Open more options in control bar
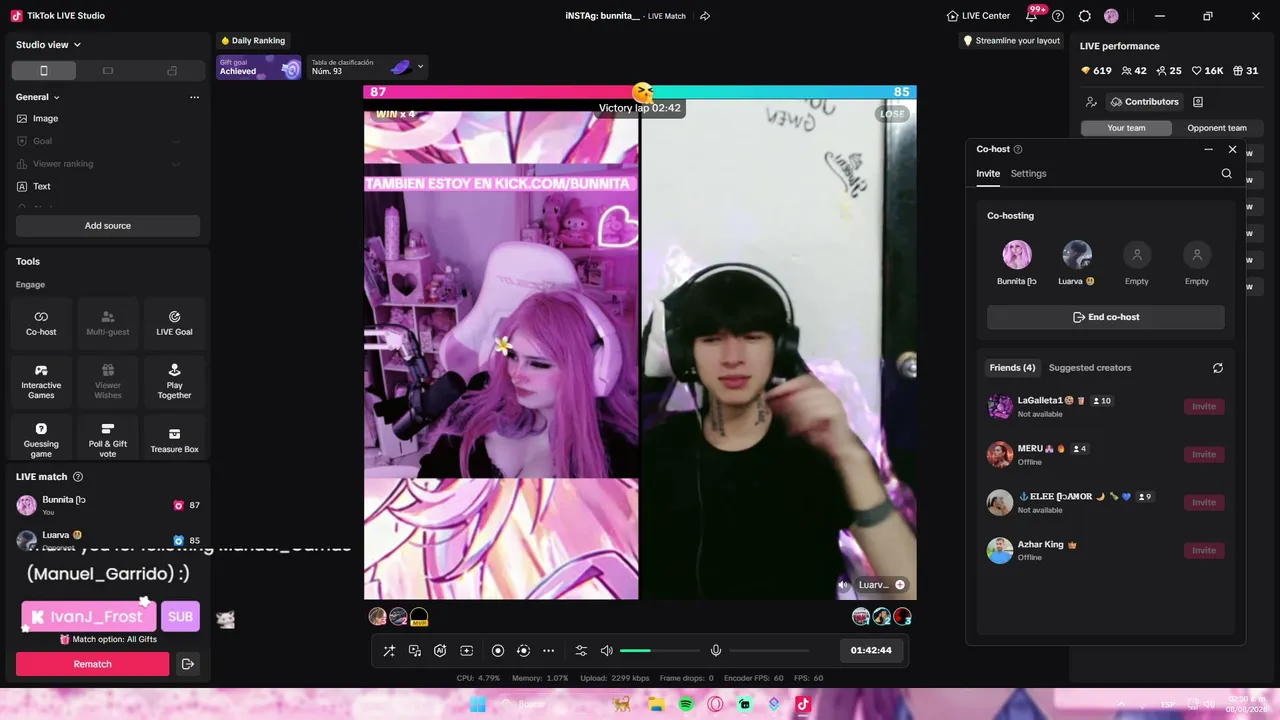 [x=548, y=651]
